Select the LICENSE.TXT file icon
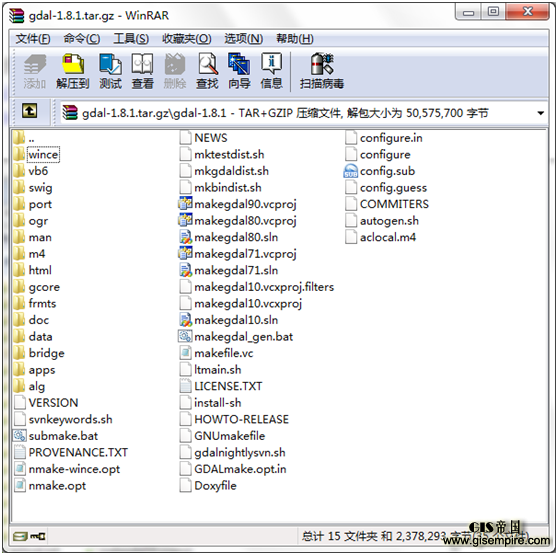This screenshot has width=558, height=555. [185, 386]
